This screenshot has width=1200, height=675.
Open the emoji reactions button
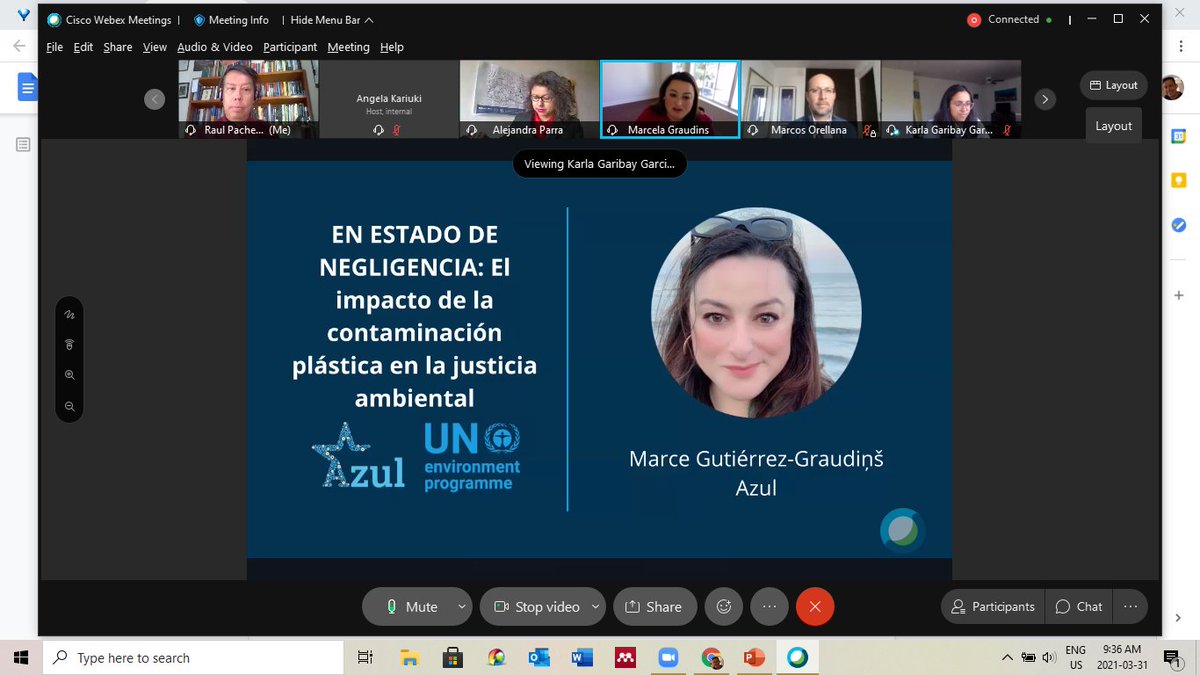(724, 606)
